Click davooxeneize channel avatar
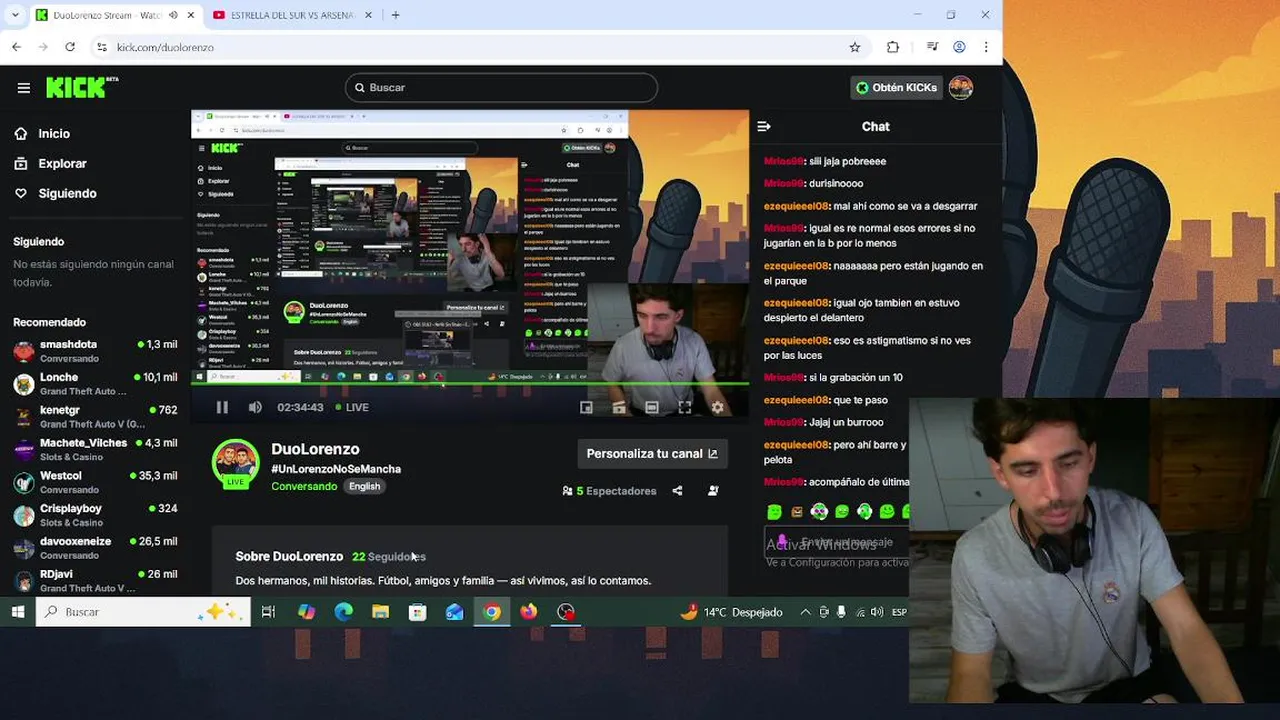This screenshot has width=1280, height=720. (x=24, y=548)
